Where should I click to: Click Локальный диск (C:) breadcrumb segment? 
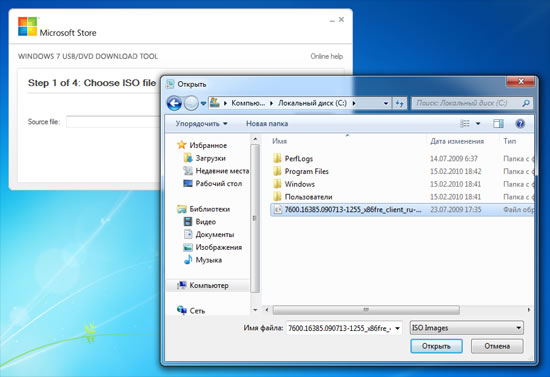(312, 103)
